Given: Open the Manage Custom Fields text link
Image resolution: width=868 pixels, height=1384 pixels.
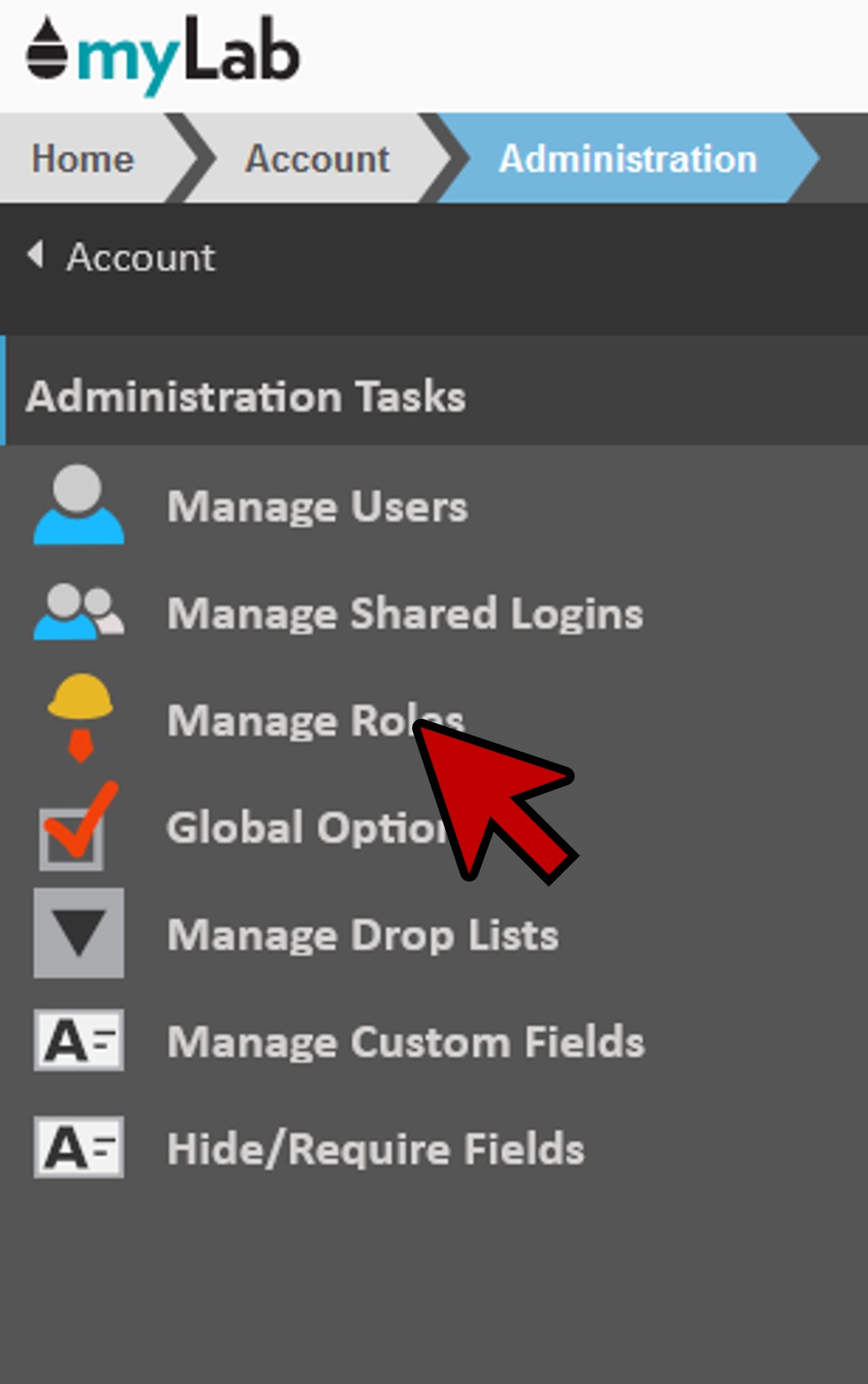Looking at the screenshot, I should point(406,1041).
